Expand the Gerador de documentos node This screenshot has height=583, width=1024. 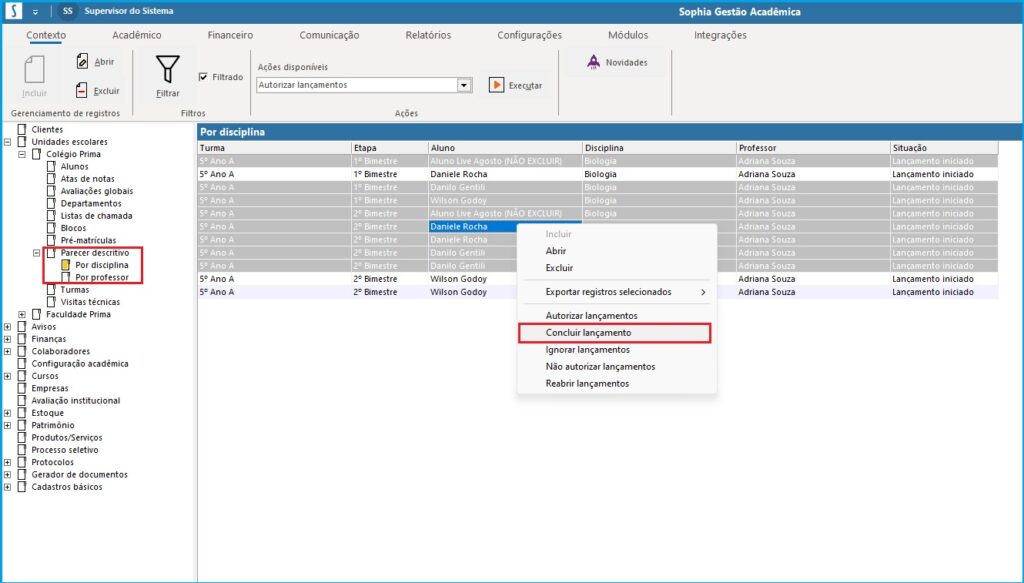click(x=7, y=475)
